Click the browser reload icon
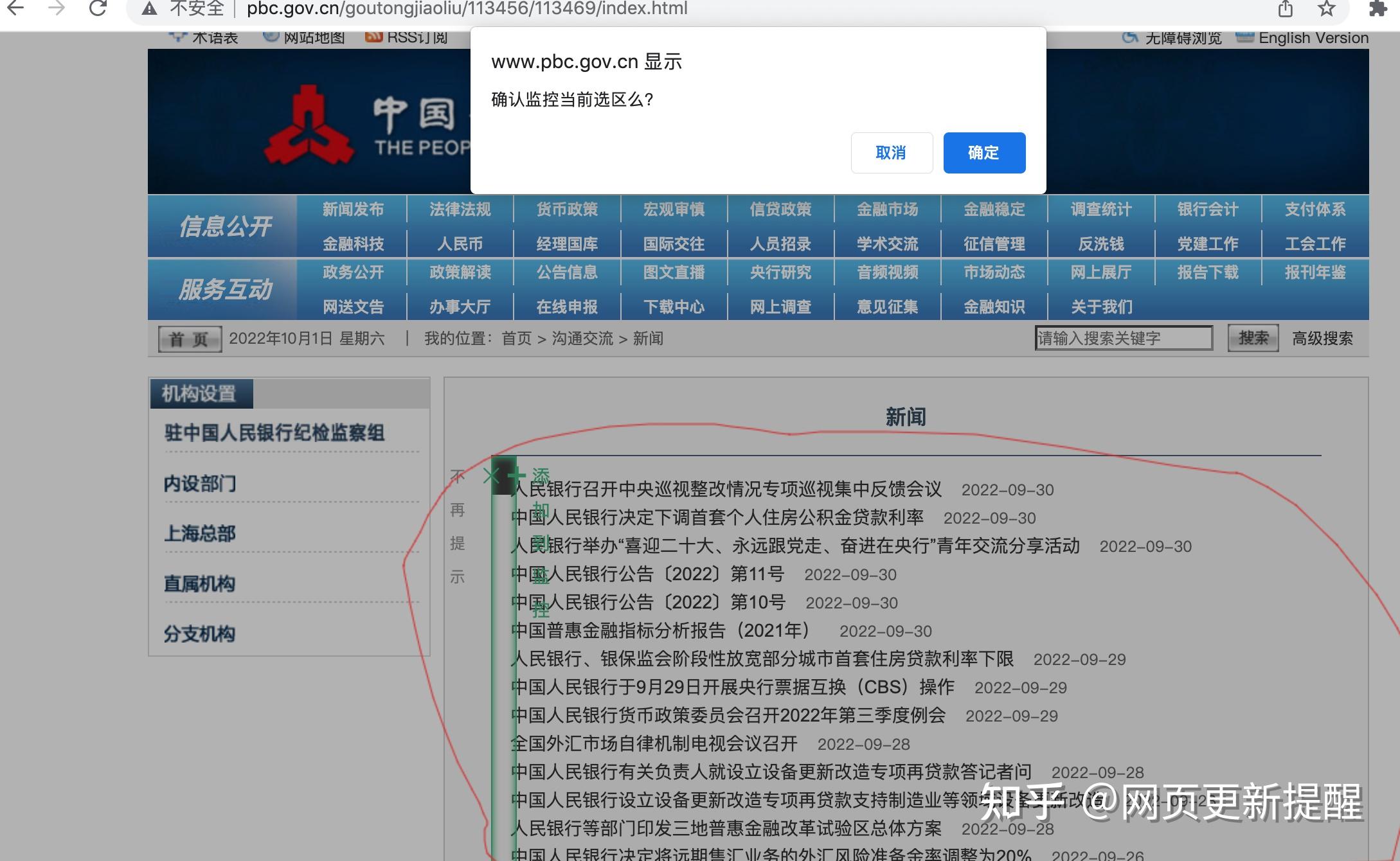The height and width of the screenshot is (861, 1400). (98, 8)
